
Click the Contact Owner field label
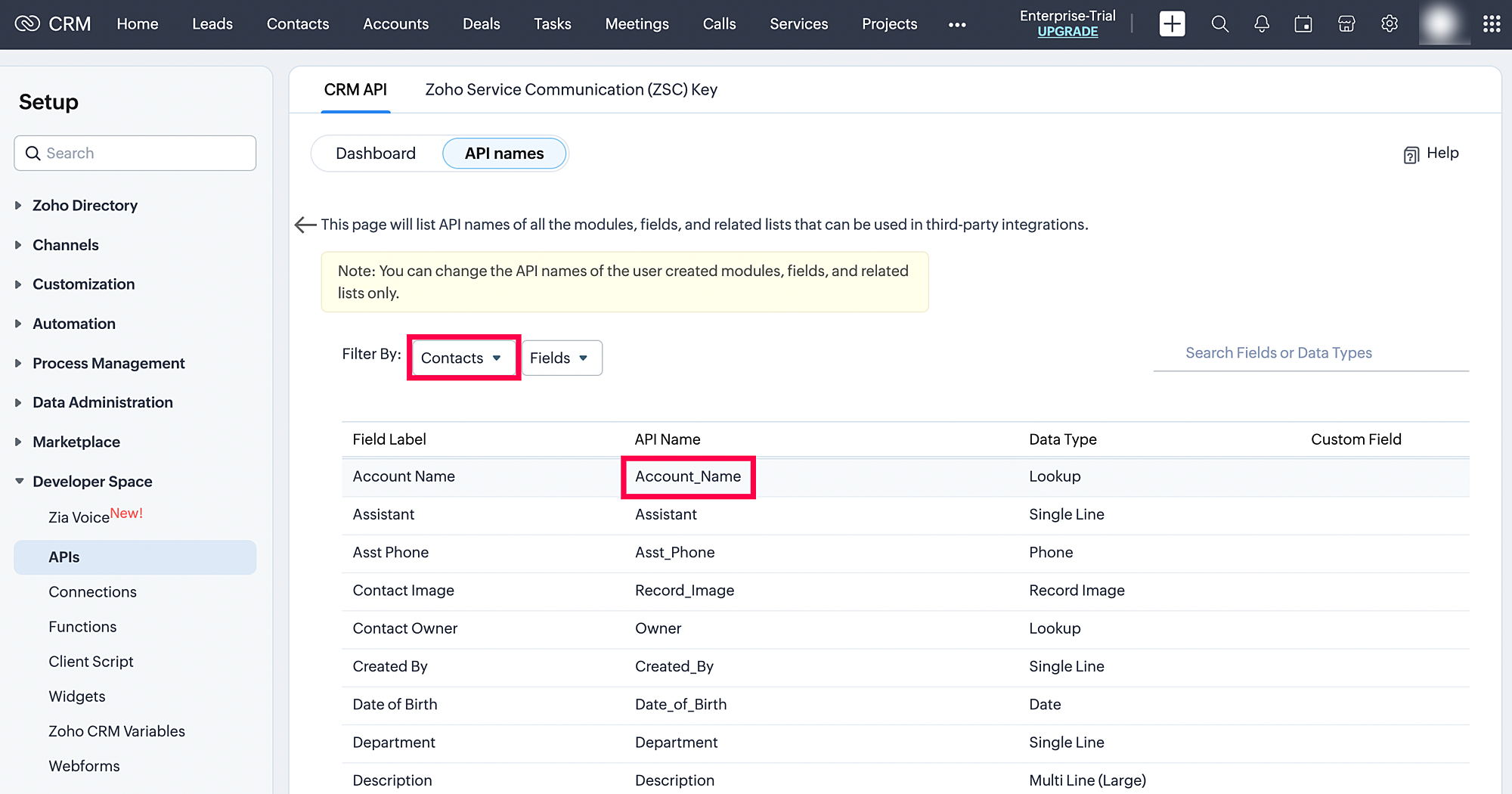pos(405,628)
